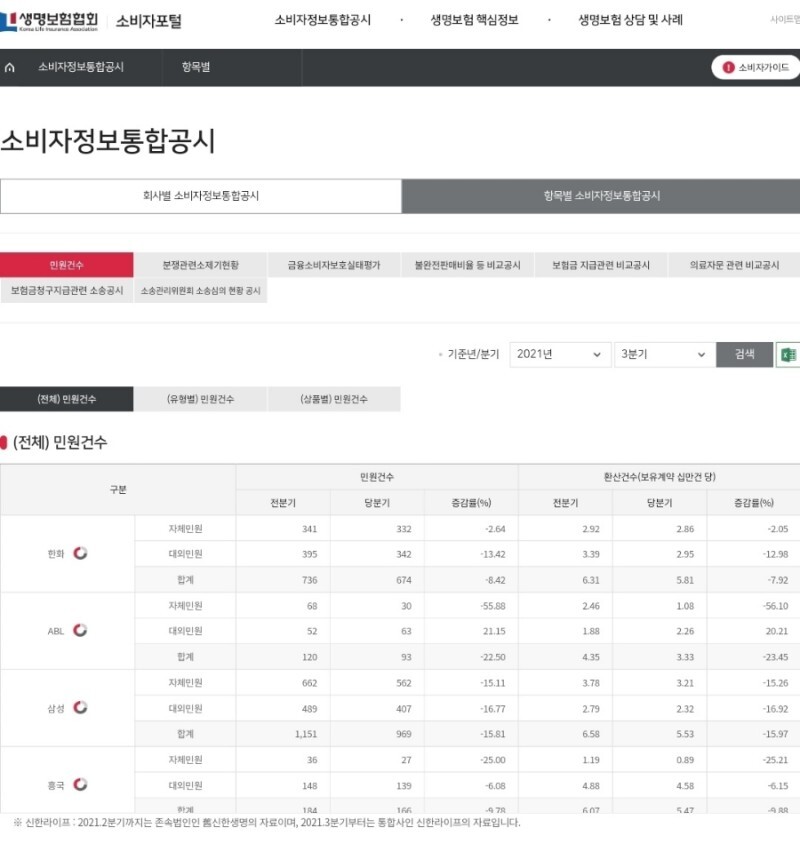The width and height of the screenshot is (800, 844).
Task: Select the 분쟁관련소제기현황 tab
Action: [200, 265]
